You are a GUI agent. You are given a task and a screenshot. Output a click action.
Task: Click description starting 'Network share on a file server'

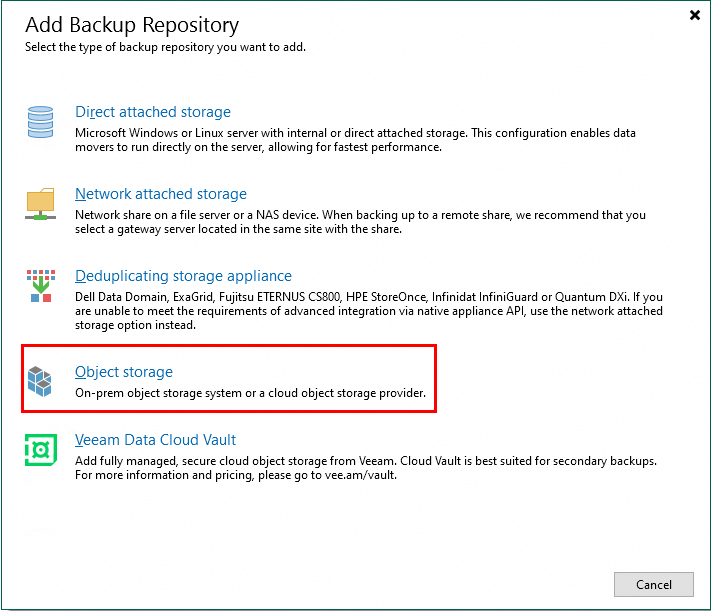360,222
